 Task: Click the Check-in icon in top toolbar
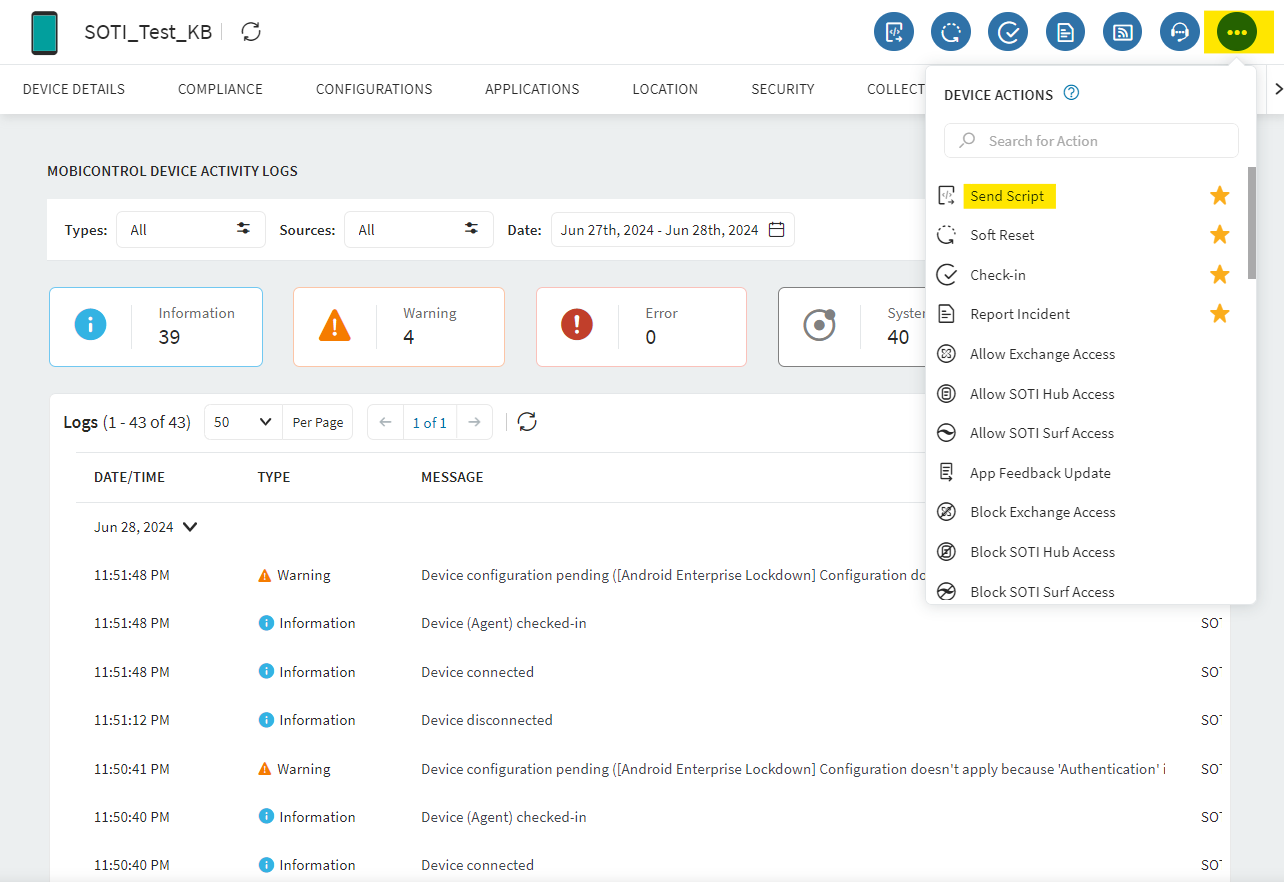point(1008,32)
